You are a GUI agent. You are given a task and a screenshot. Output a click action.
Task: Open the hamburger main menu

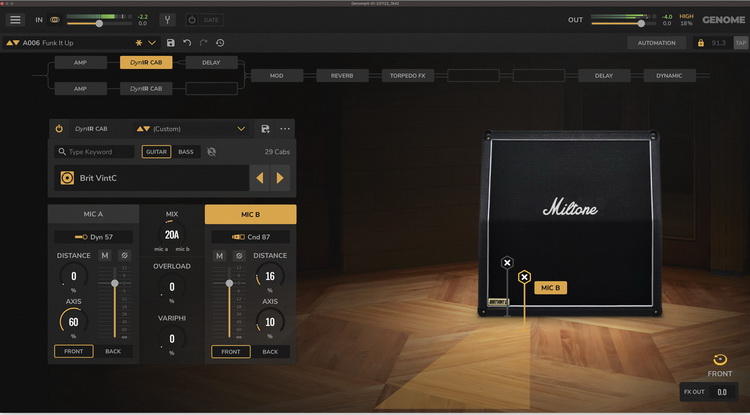(15, 20)
